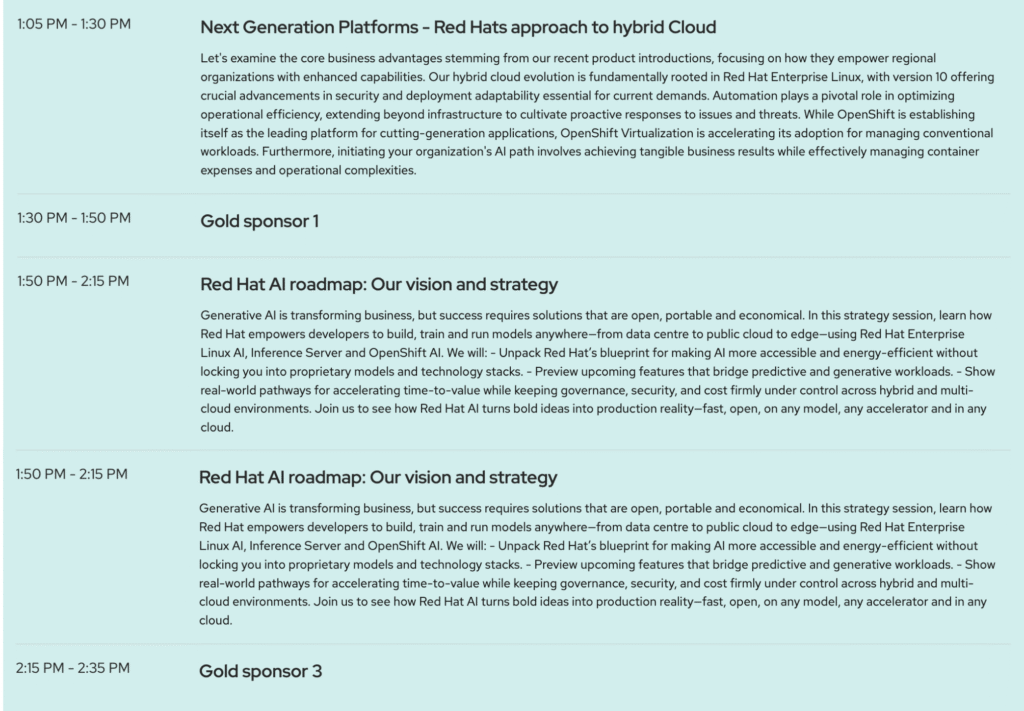This screenshot has width=1024, height=711.
Task: Select the 1:05 PM - 1:30 PM time slot
Action: pyautogui.click(x=74, y=23)
